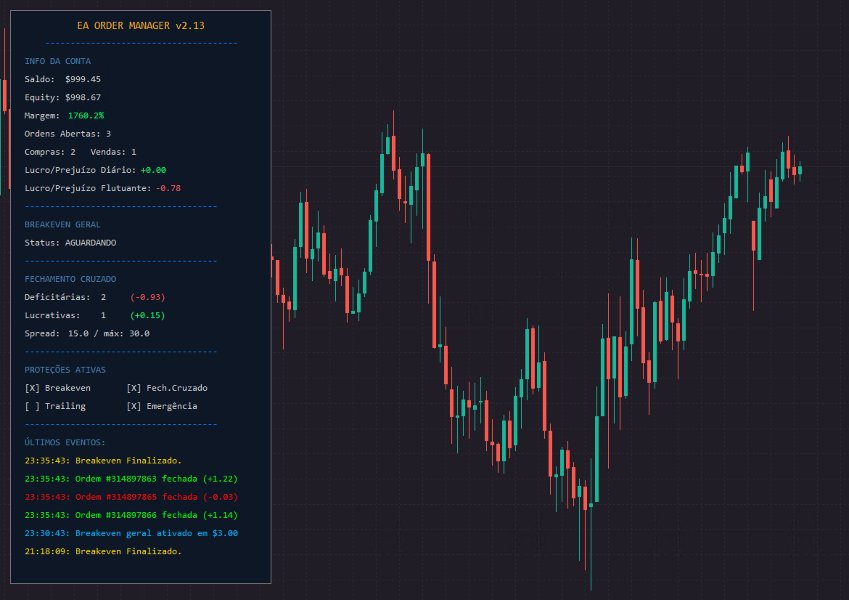The image size is (849, 600).
Task: Click the Breakeven geral ativado em $3.00 event
Action: pyautogui.click(x=131, y=533)
